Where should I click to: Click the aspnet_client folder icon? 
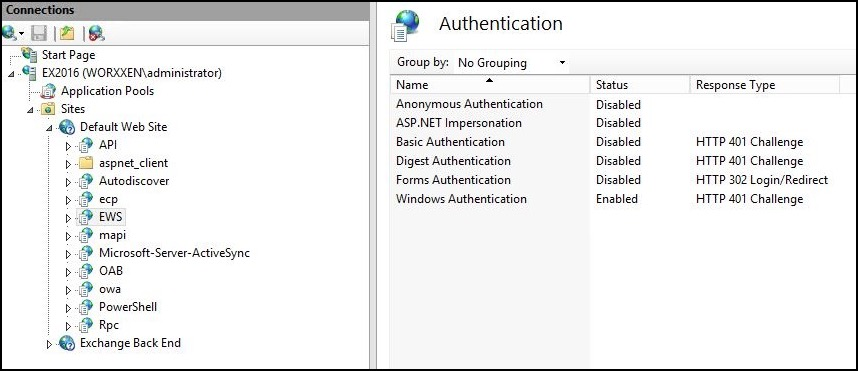[x=86, y=163]
